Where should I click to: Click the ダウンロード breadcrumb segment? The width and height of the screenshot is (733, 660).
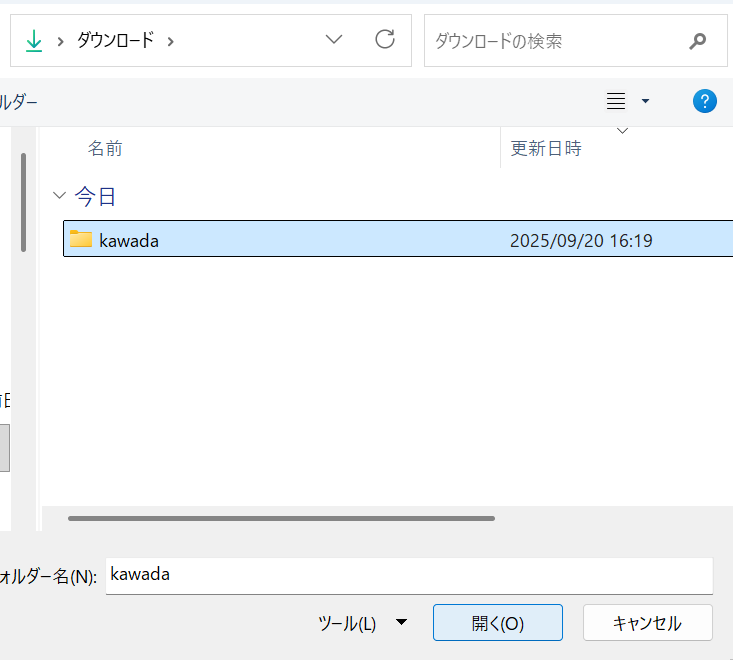coord(115,41)
